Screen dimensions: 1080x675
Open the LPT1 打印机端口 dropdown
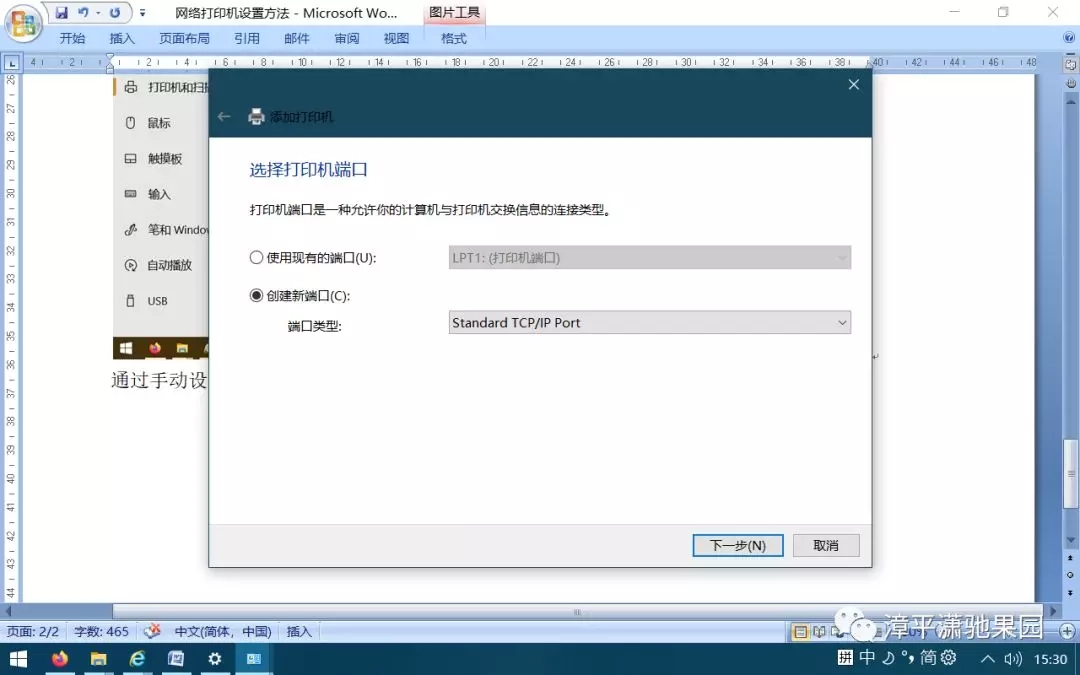843,257
